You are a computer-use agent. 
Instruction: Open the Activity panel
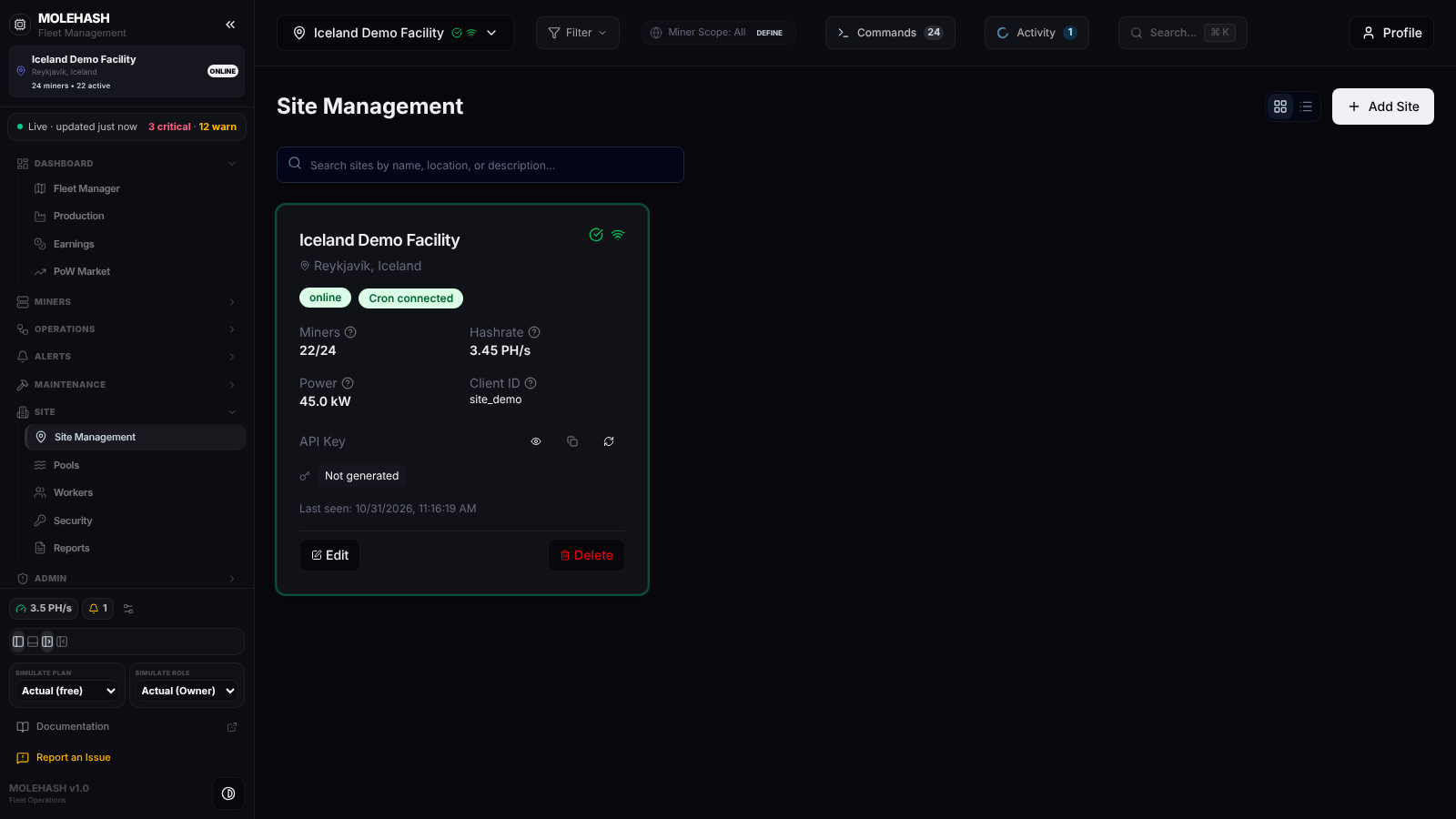[x=1036, y=33]
